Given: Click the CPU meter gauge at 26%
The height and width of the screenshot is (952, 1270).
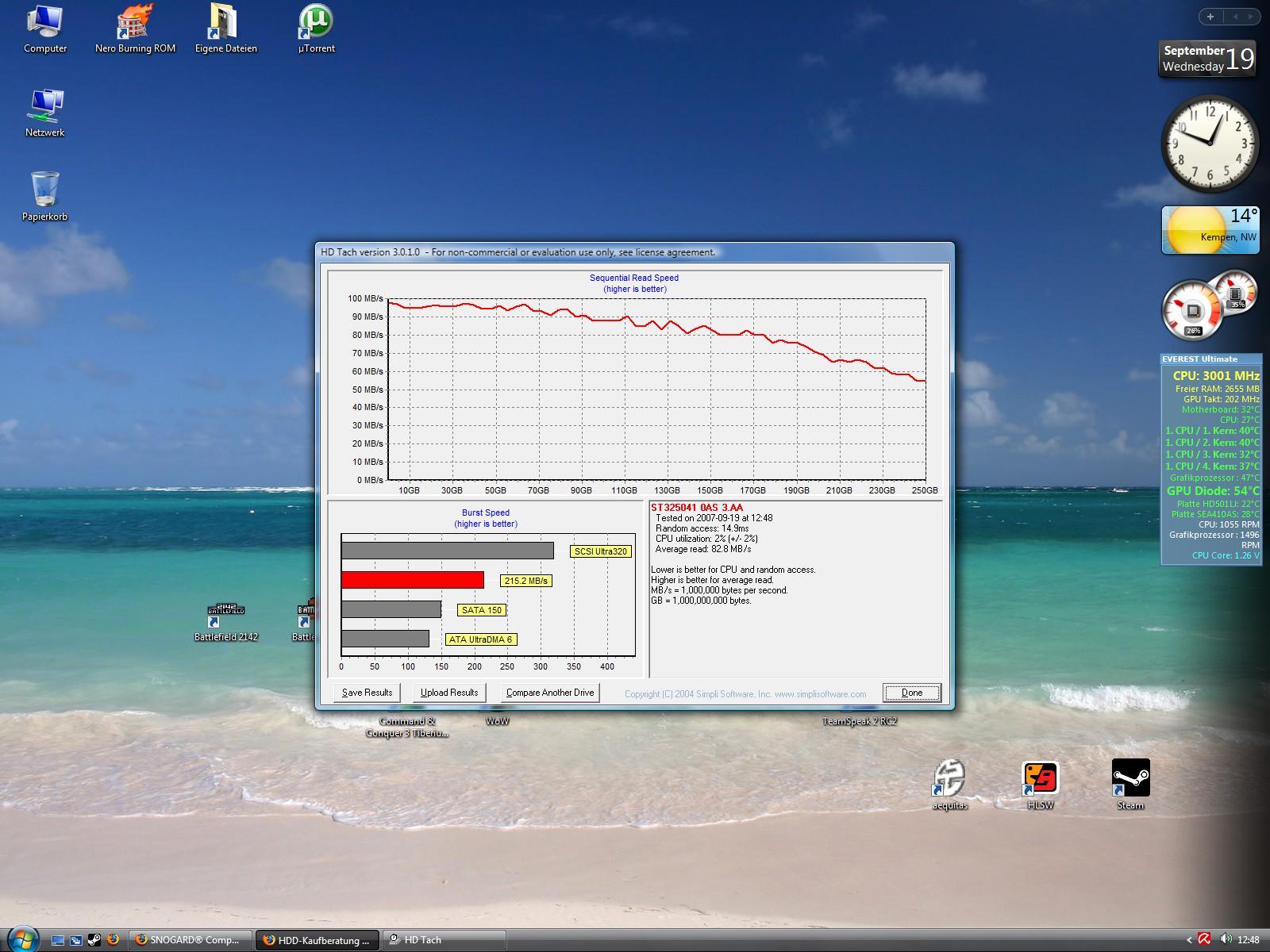Looking at the screenshot, I should [x=1192, y=311].
